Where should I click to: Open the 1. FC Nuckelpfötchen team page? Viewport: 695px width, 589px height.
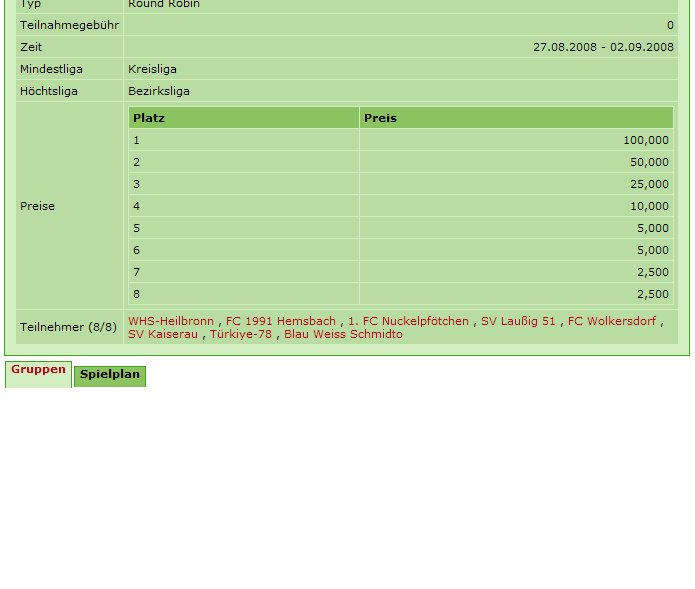click(408, 321)
